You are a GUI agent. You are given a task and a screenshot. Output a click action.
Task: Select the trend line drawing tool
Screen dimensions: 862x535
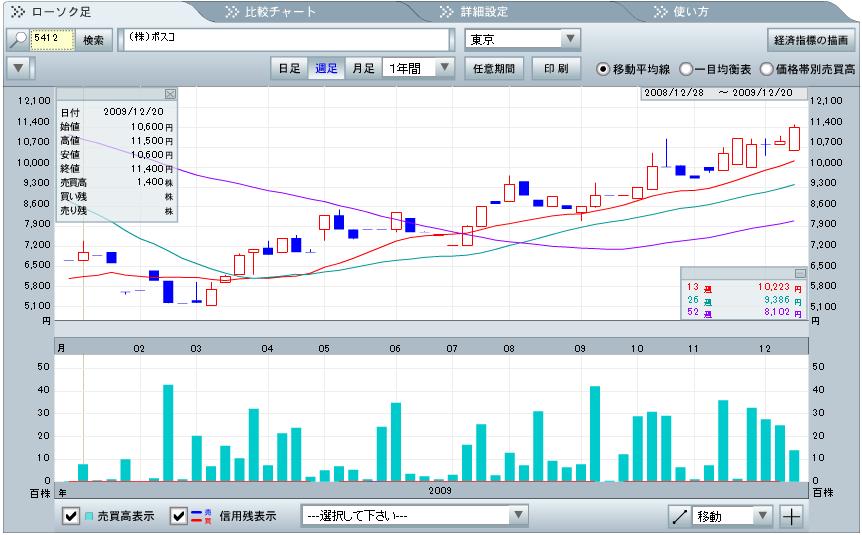(x=680, y=516)
